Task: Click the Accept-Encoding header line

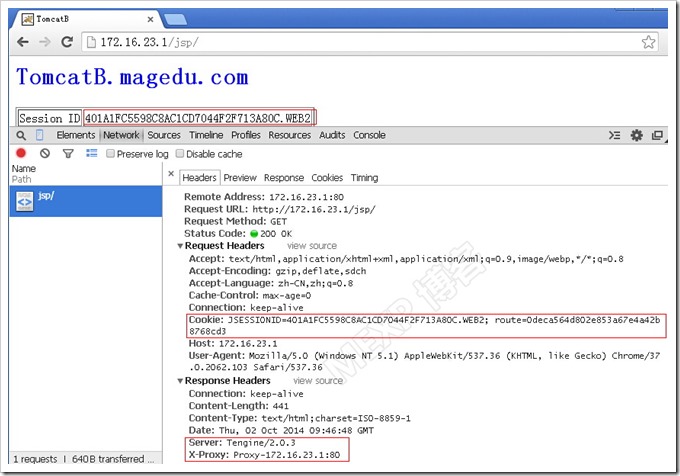Action: [277, 271]
